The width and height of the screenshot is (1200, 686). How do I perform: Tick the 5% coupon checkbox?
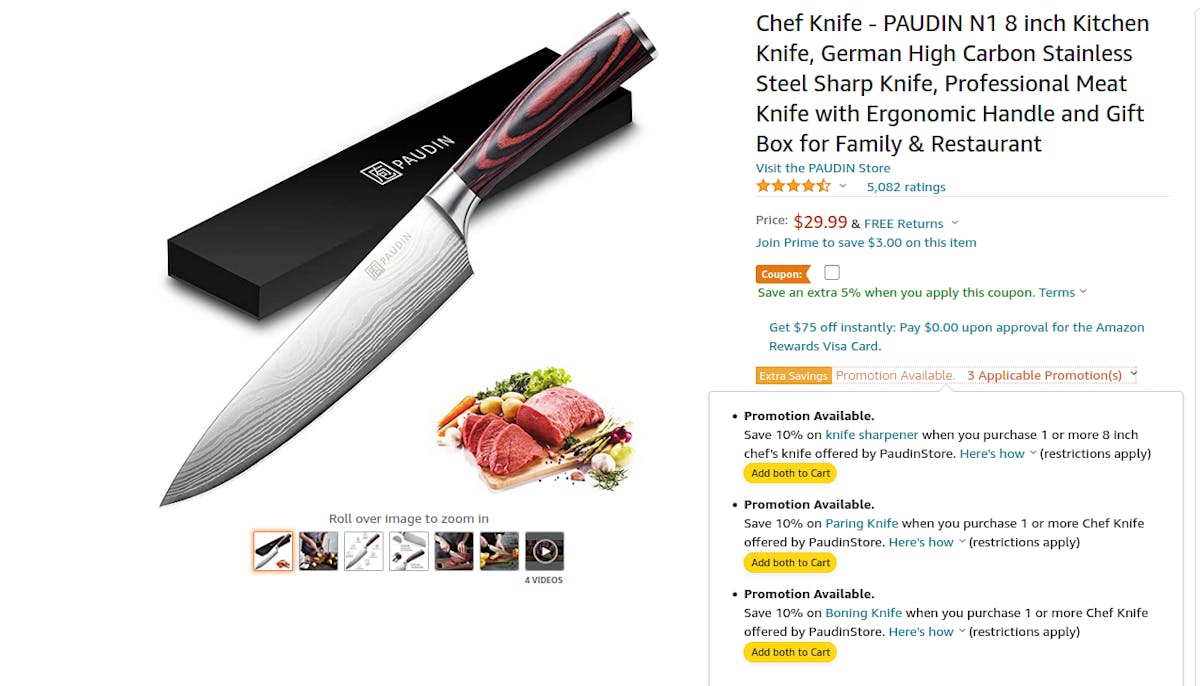832,272
